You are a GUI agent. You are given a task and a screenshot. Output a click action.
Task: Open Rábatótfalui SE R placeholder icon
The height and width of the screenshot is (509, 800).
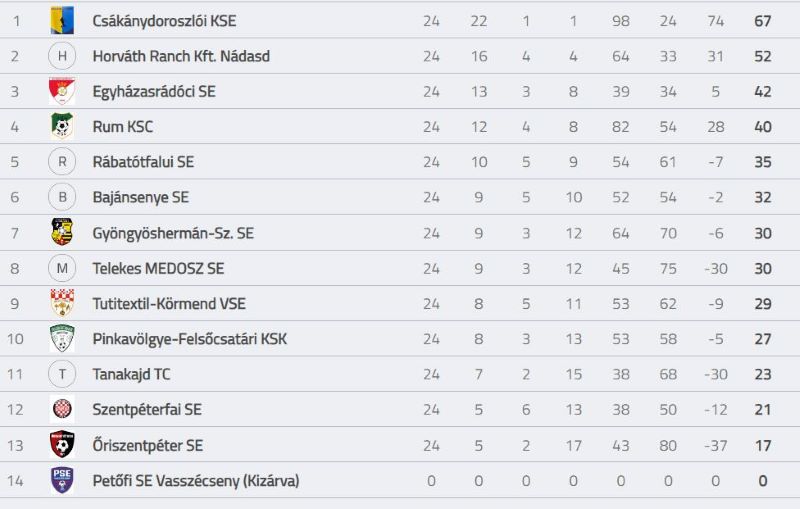click(x=62, y=162)
